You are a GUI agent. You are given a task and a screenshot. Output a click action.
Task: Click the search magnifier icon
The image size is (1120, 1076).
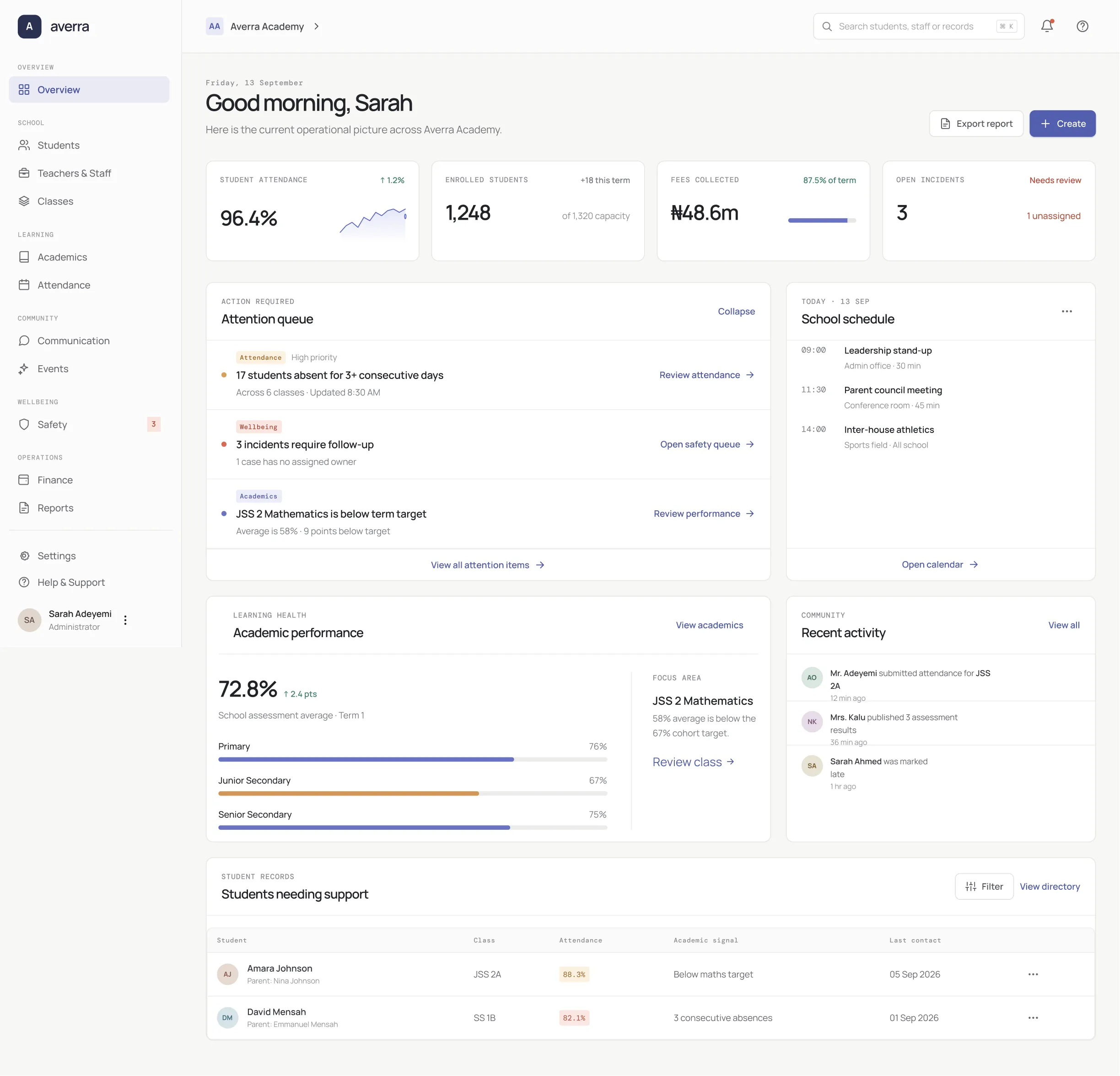(x=827, y=26)
